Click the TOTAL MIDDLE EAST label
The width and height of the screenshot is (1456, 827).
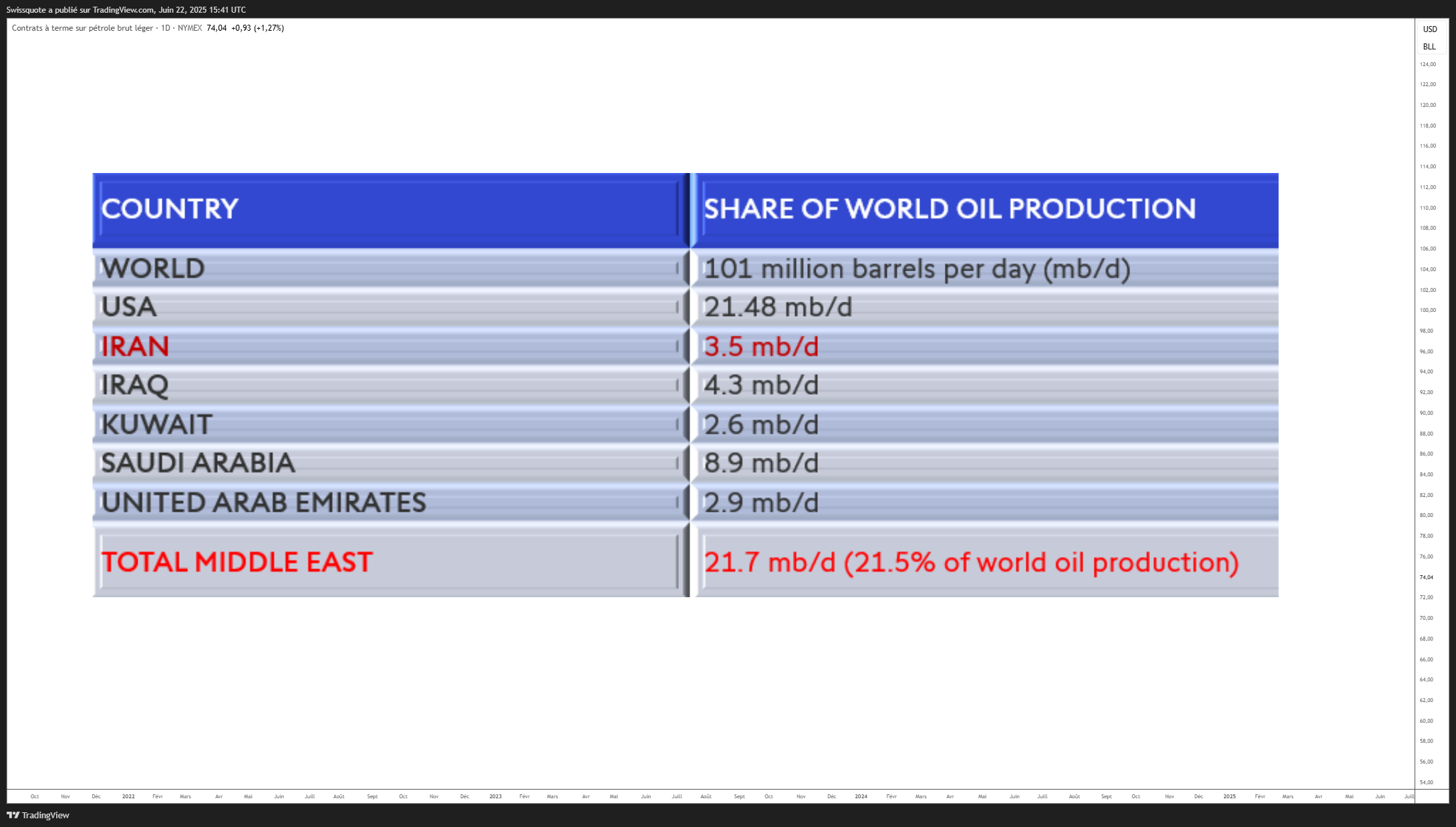point(237,562)
